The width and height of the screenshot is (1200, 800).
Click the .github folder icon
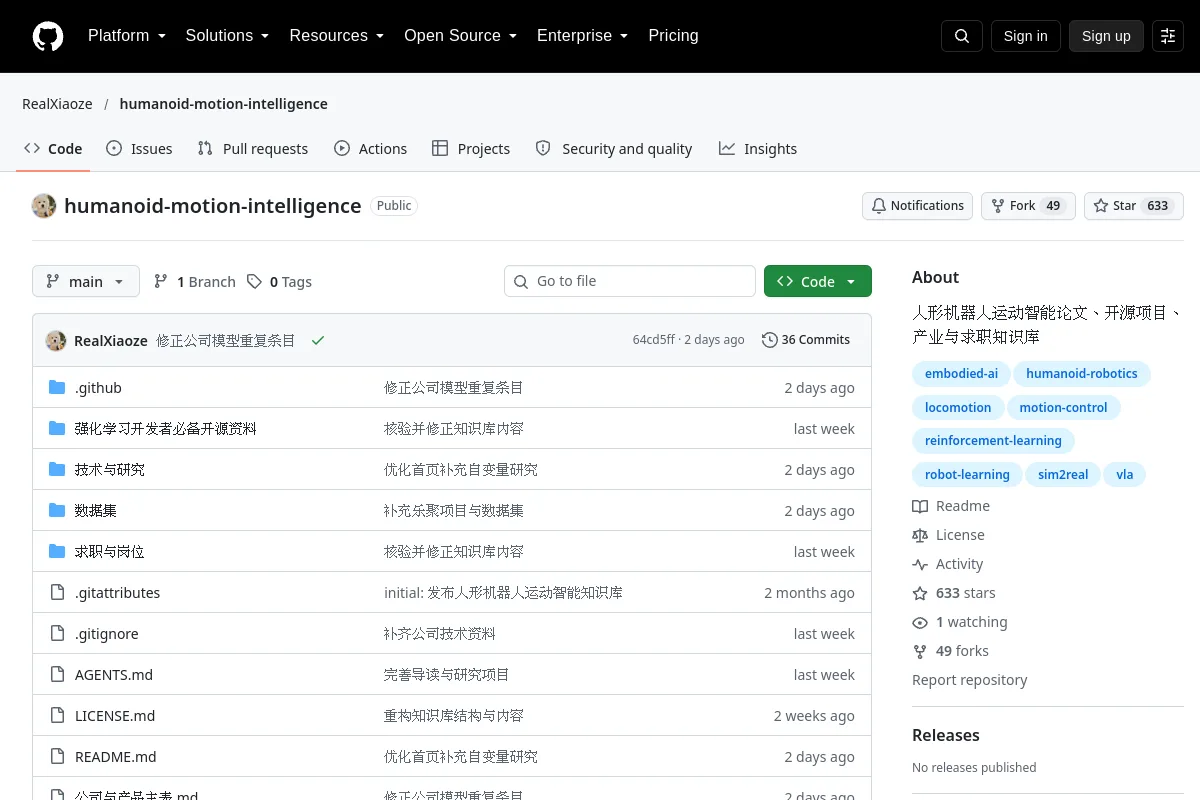coord(57,388)
